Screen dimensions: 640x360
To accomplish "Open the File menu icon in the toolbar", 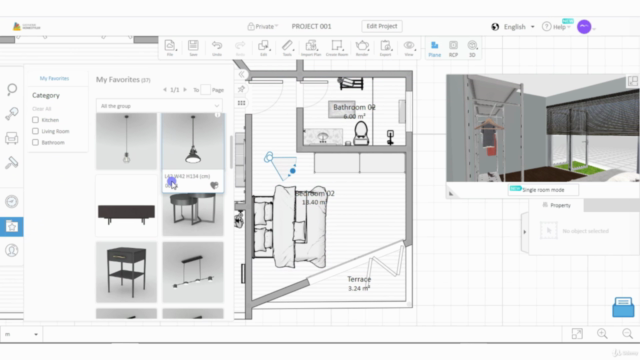I will pyautogui.click(x=170, y=48).
